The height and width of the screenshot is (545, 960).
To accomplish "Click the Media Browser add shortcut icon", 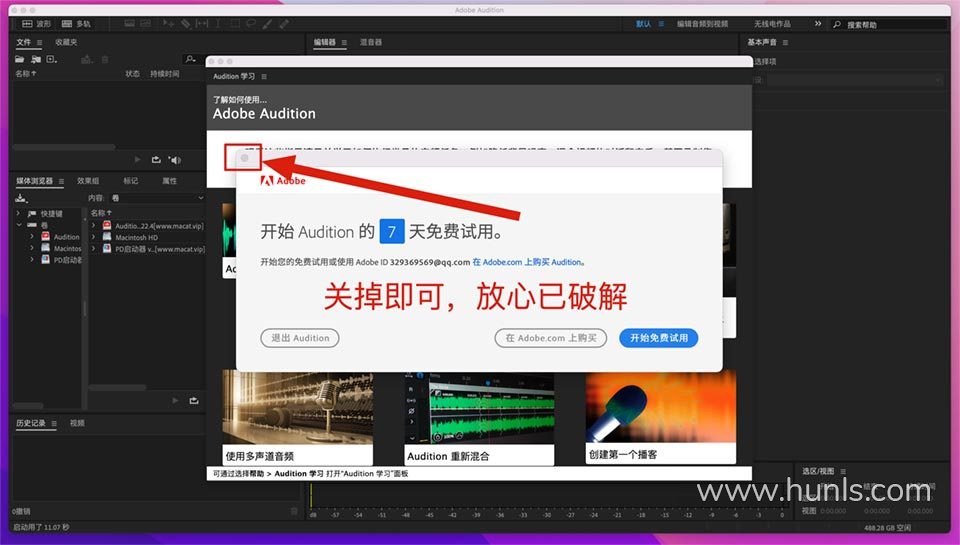I will pos(21,198).
